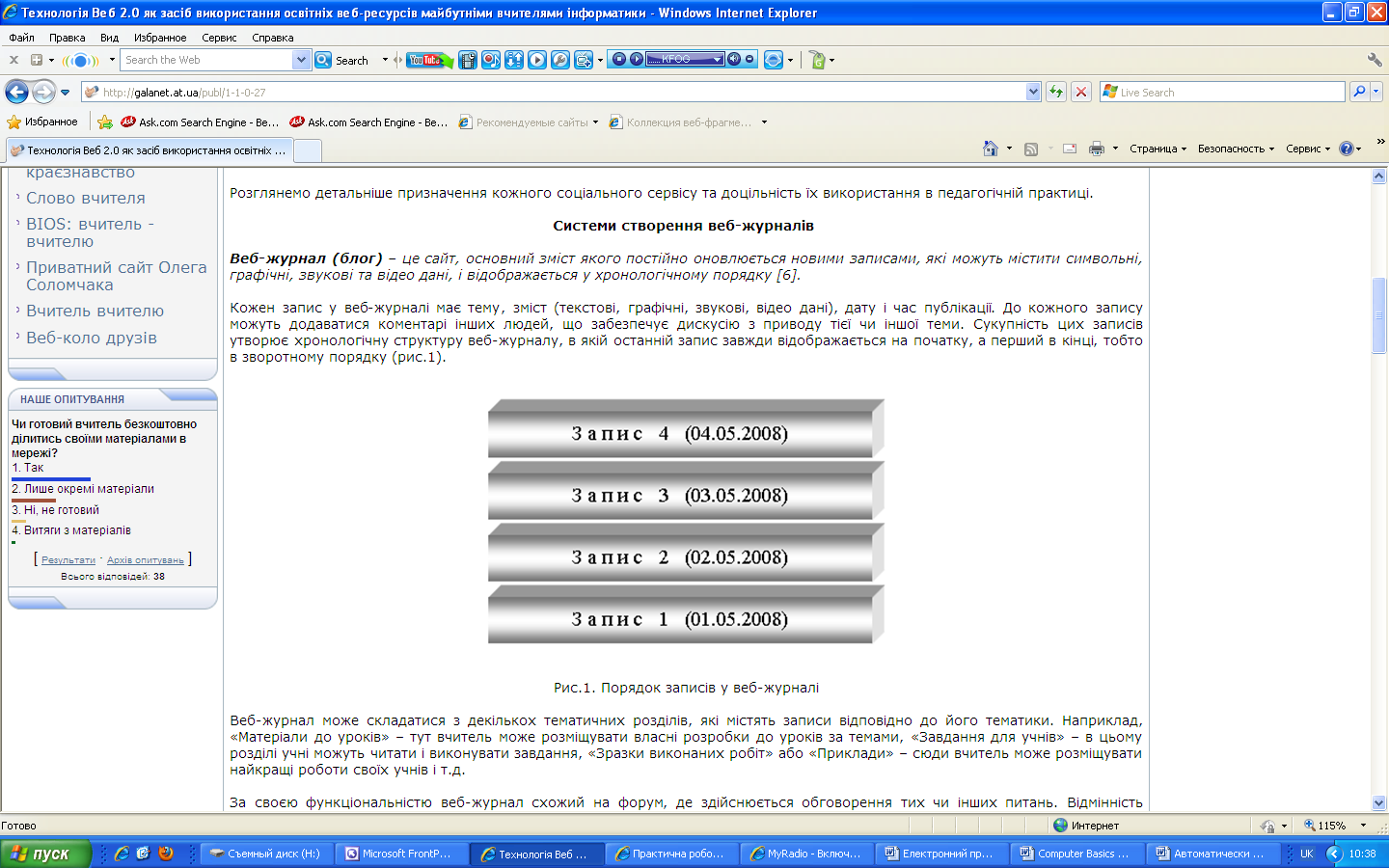Open recent pages dropdown arrow
The height and width of the screenshot is (868, 1389).
pyautogui.click(x=65, y=93)
